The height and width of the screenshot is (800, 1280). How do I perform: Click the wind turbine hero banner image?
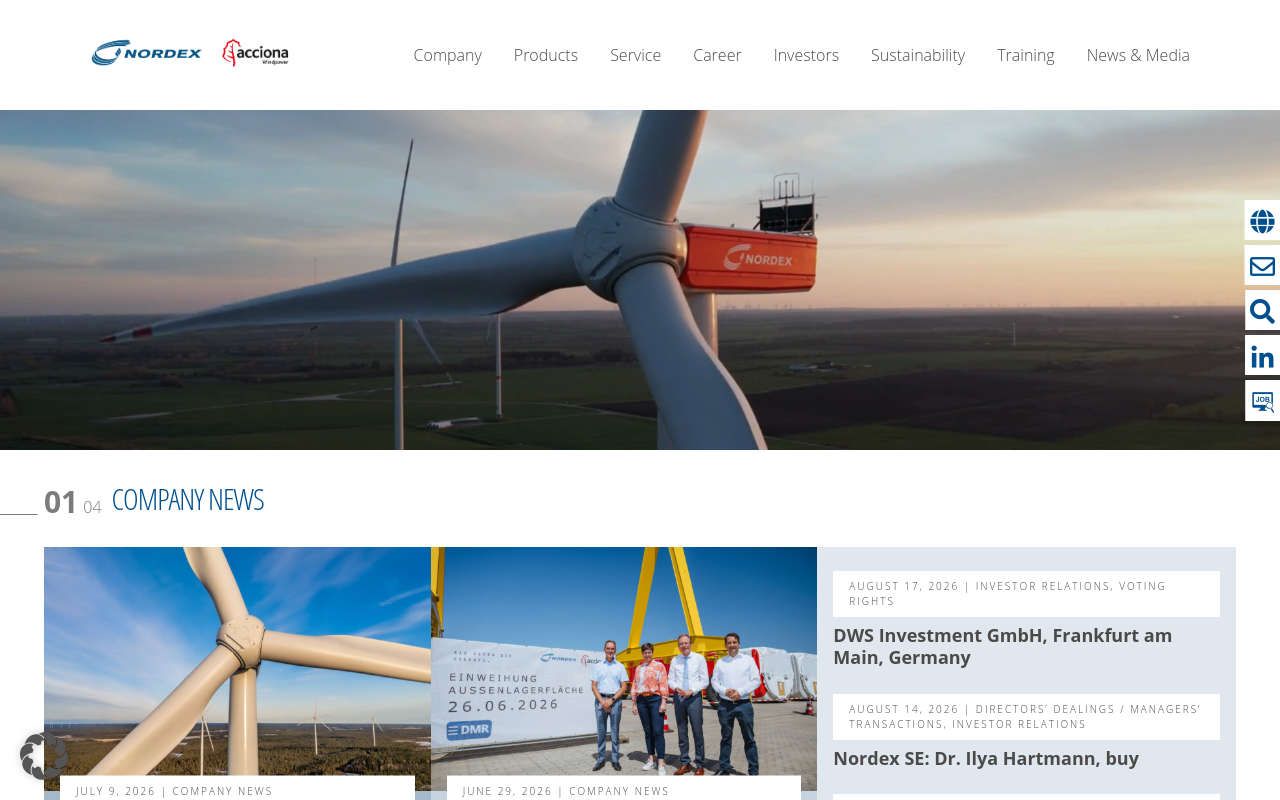click(x=640, y=280)
